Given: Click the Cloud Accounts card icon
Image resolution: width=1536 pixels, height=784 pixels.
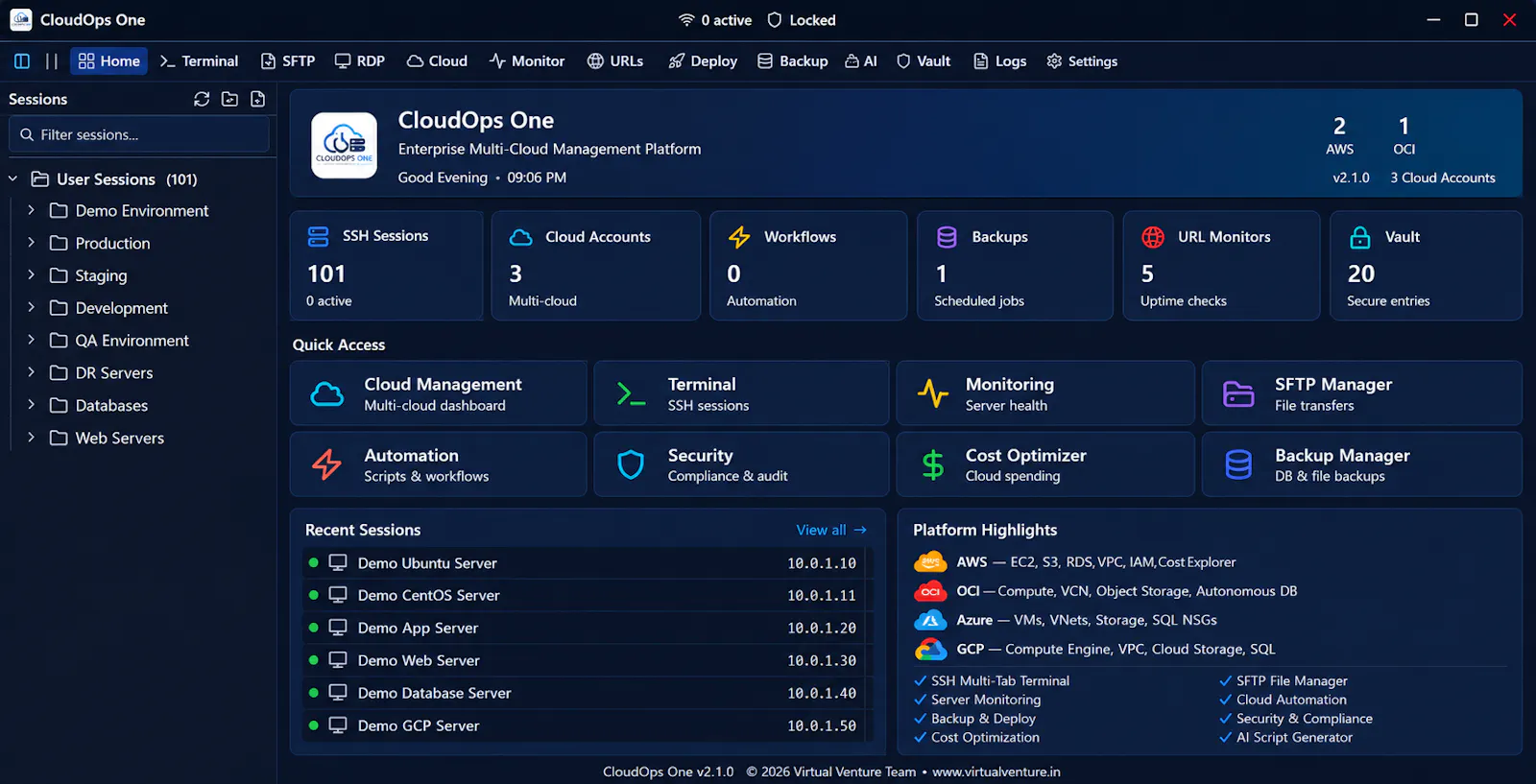Looking at the screenshot, I should click(x=520, y=237).
